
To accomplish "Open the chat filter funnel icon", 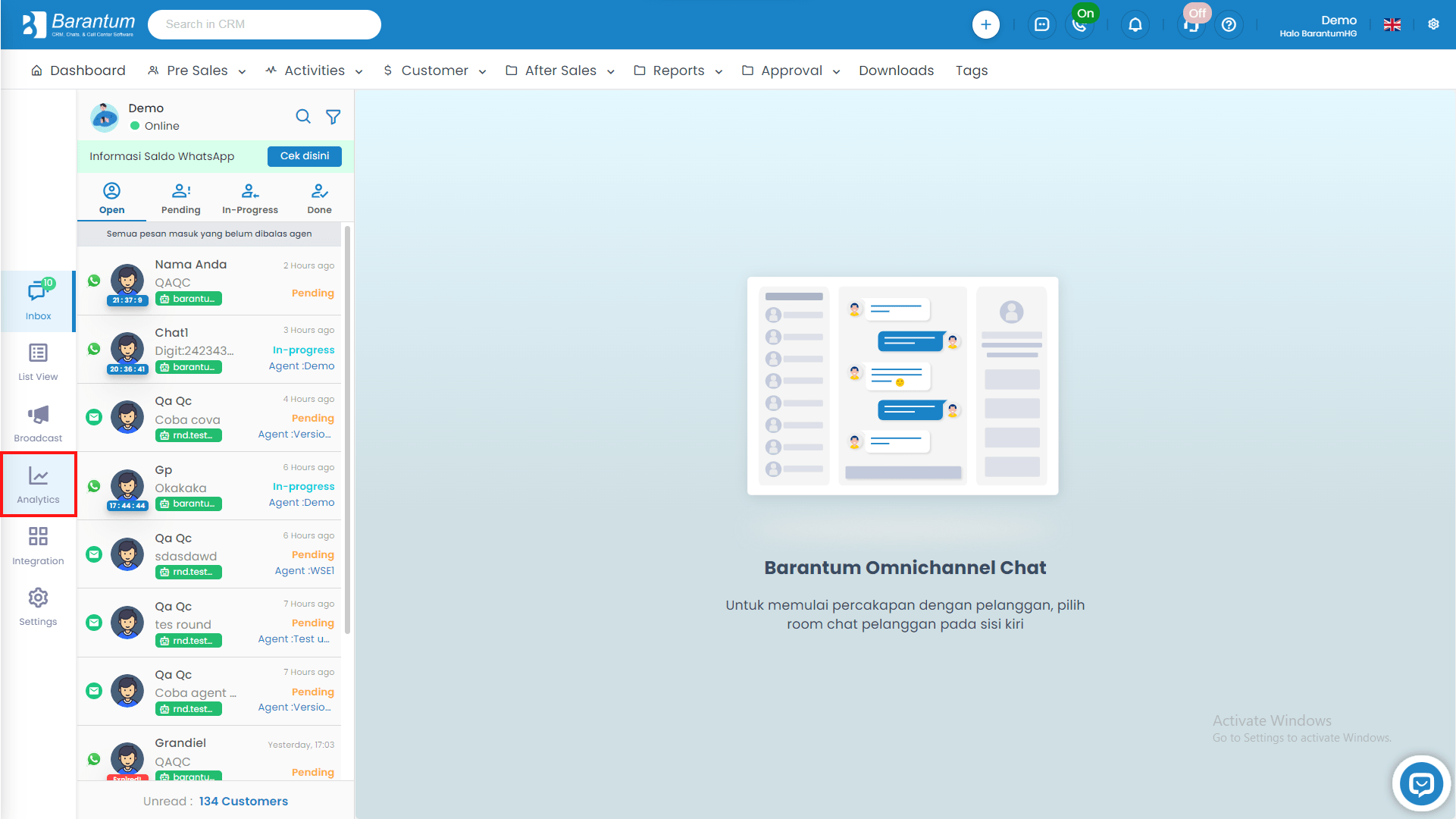I will (x=333, y=117).
